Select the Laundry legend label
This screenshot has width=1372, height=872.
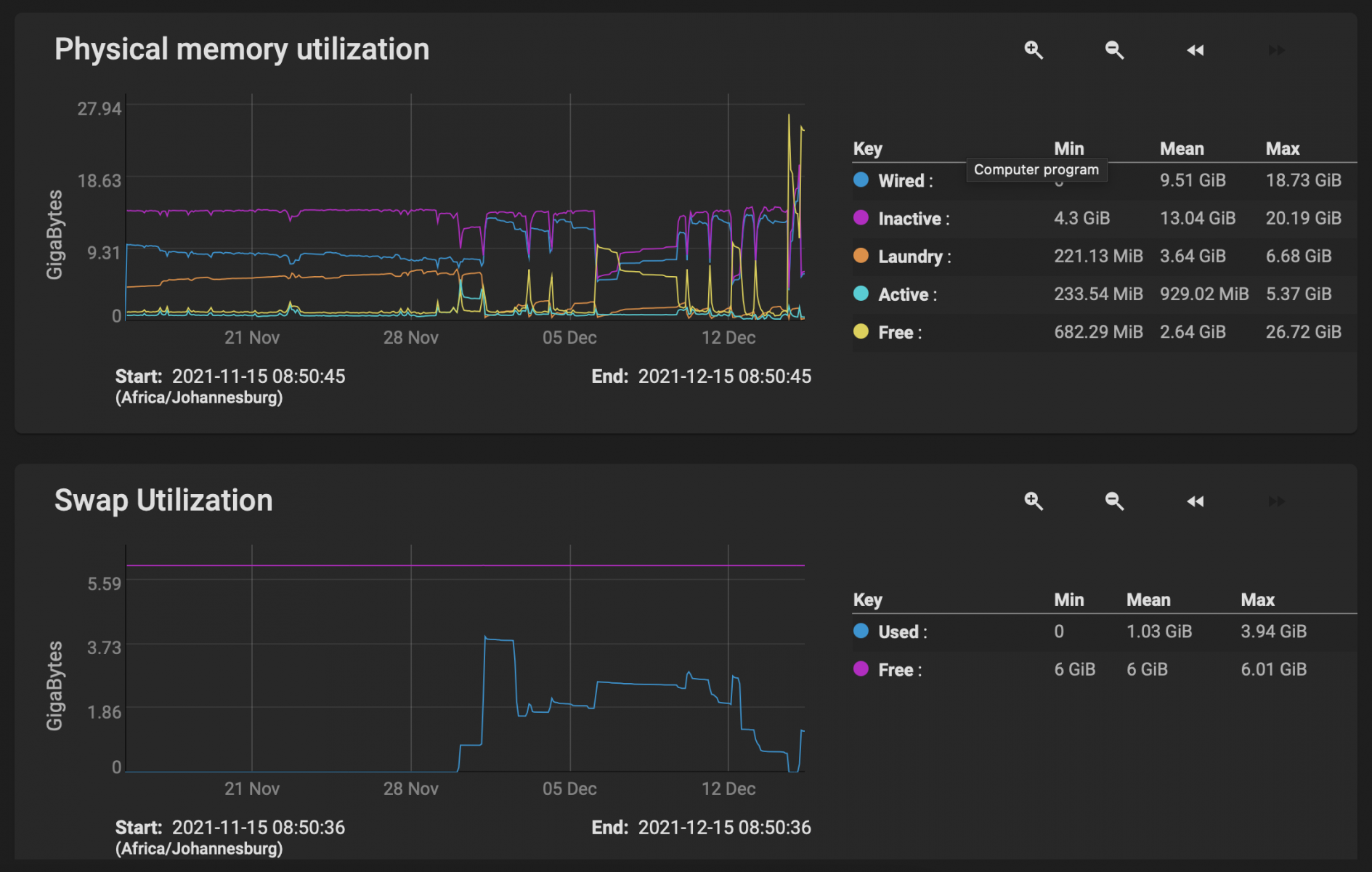pos(910,257)
